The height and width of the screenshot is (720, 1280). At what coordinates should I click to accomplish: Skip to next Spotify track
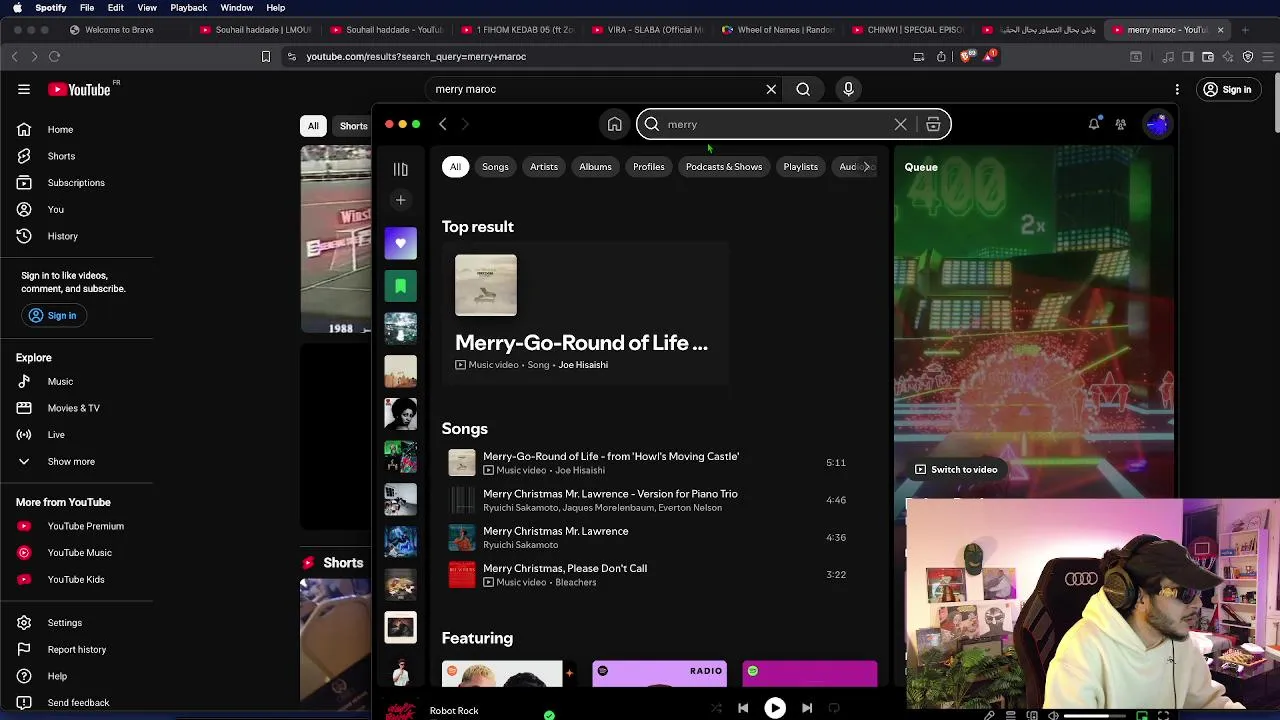point(807,708)
